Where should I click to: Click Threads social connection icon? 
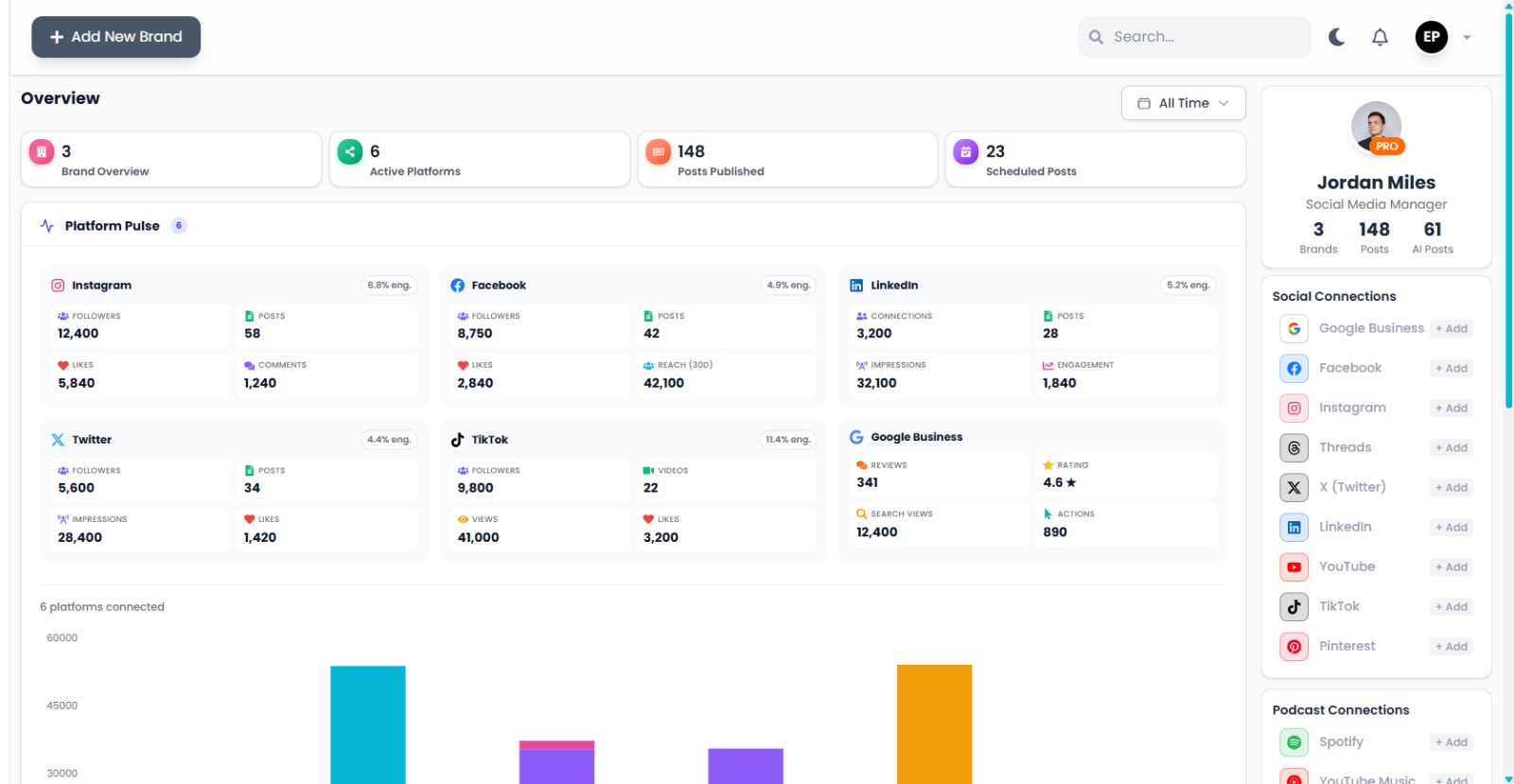coord(1294,448)
